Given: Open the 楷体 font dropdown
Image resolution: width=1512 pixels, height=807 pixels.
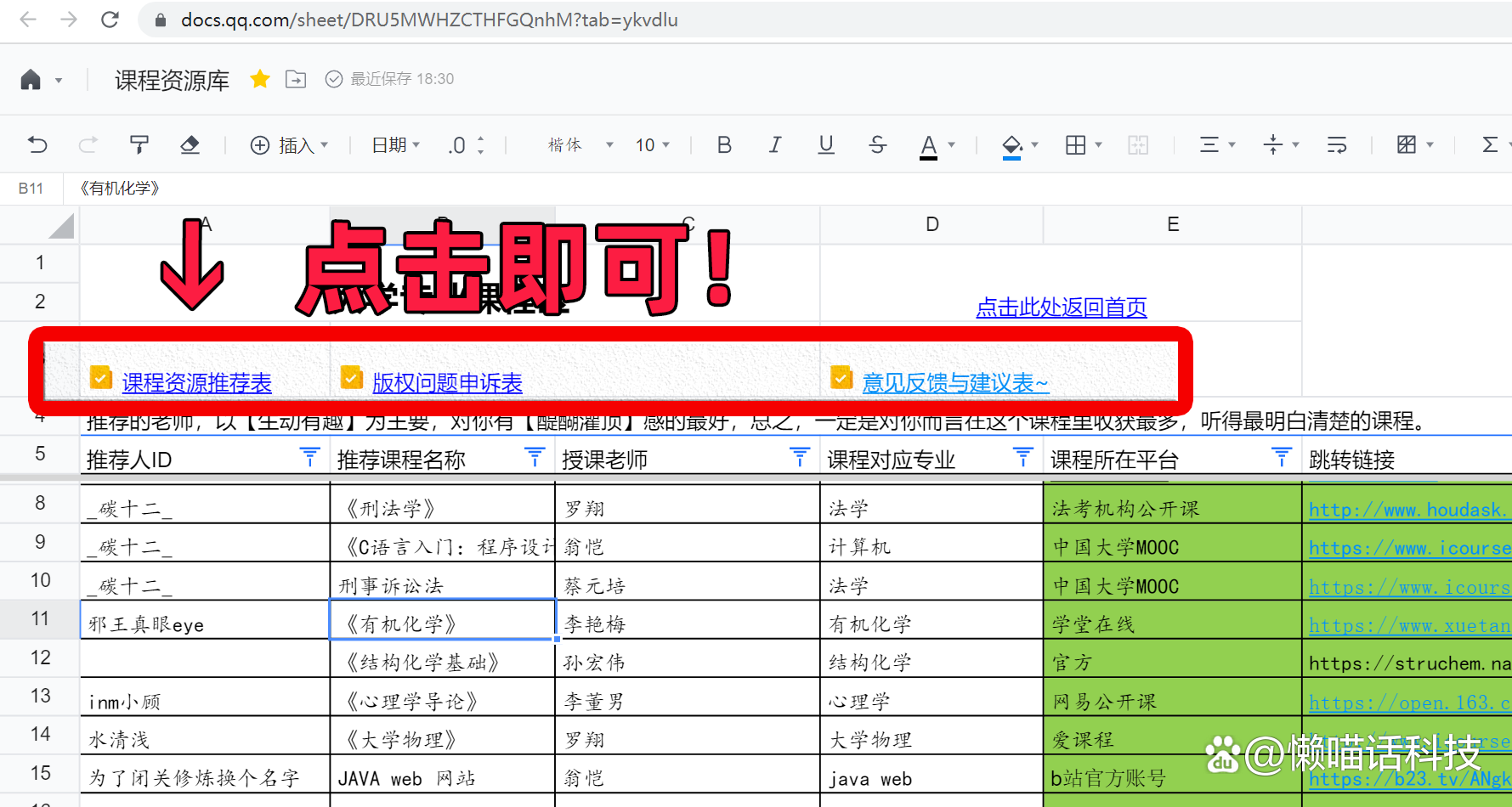Looking at the screenshot, I should coord(580,145).
